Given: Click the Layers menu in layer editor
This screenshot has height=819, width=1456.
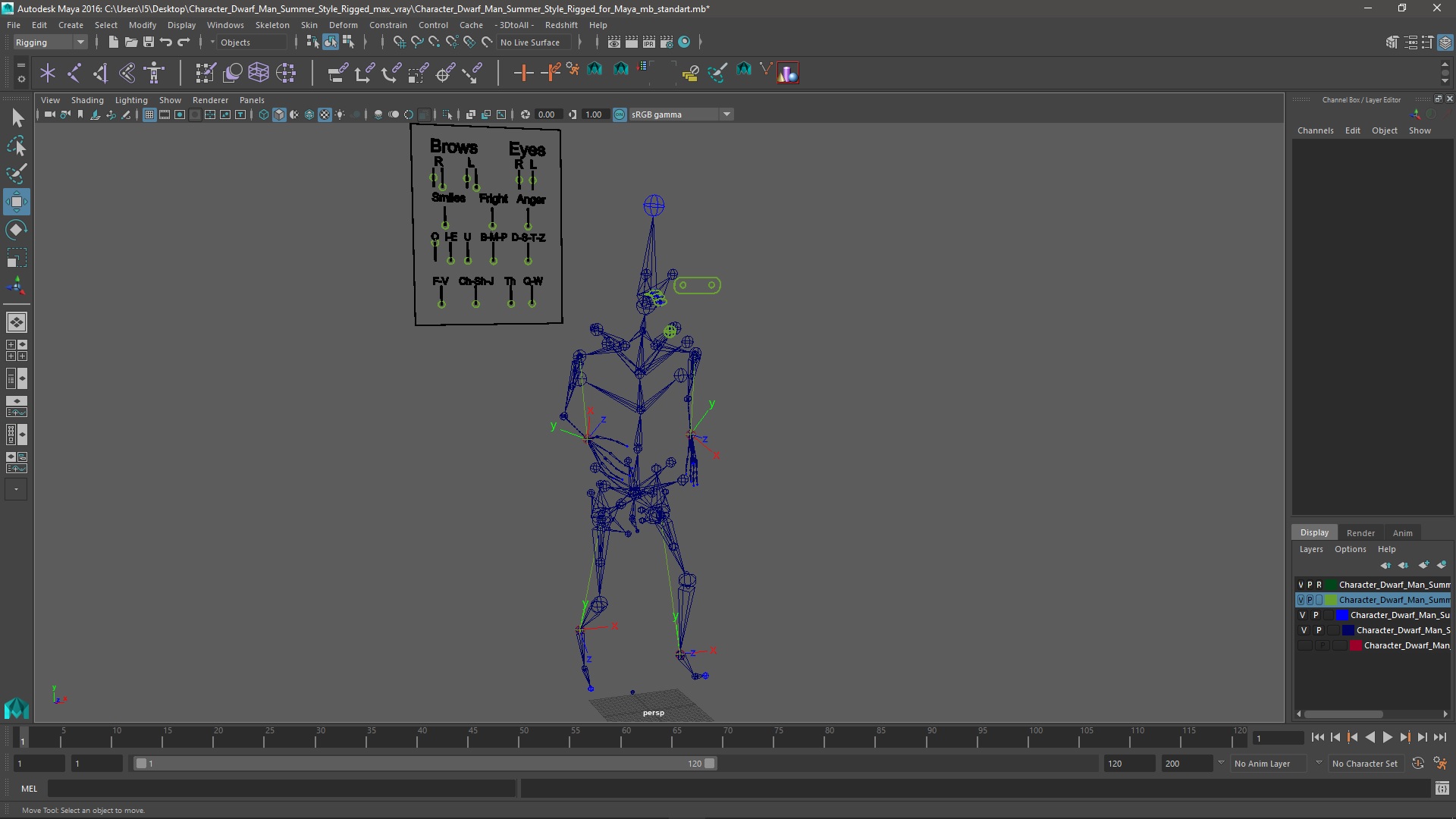Looking at the screenshot, I should 1310,549.
